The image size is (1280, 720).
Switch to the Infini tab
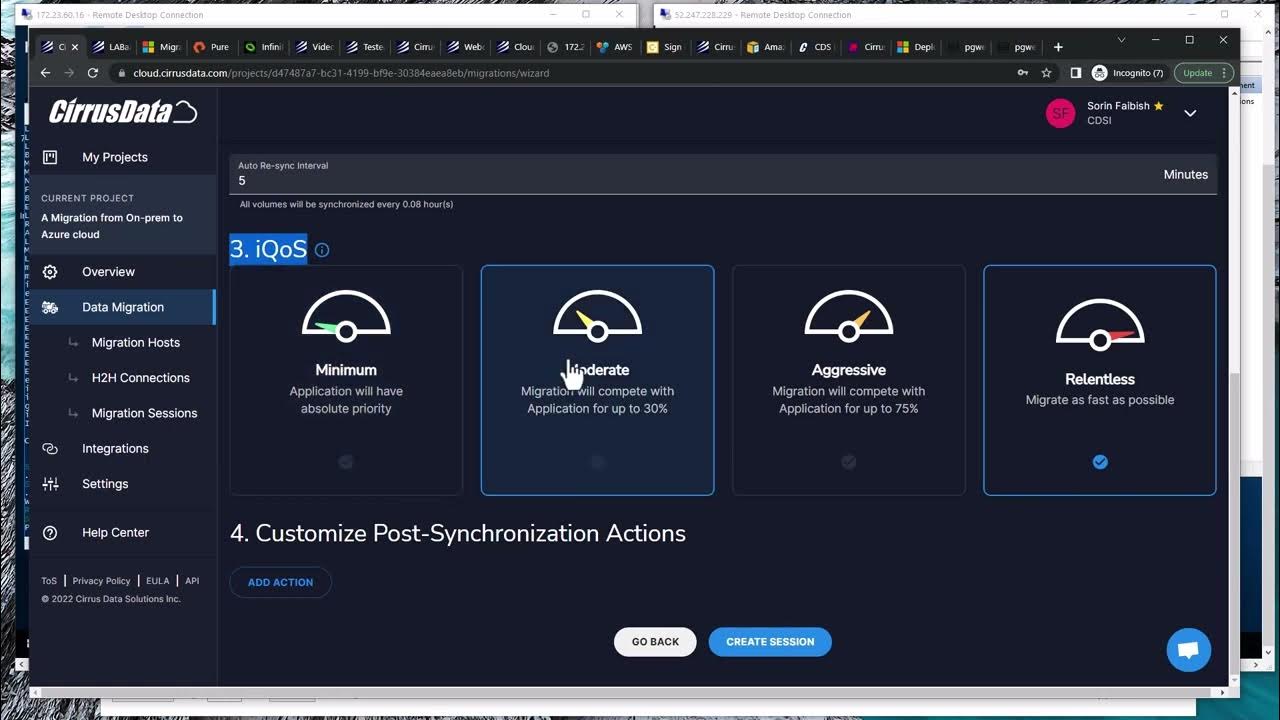[x=264, y=47]
